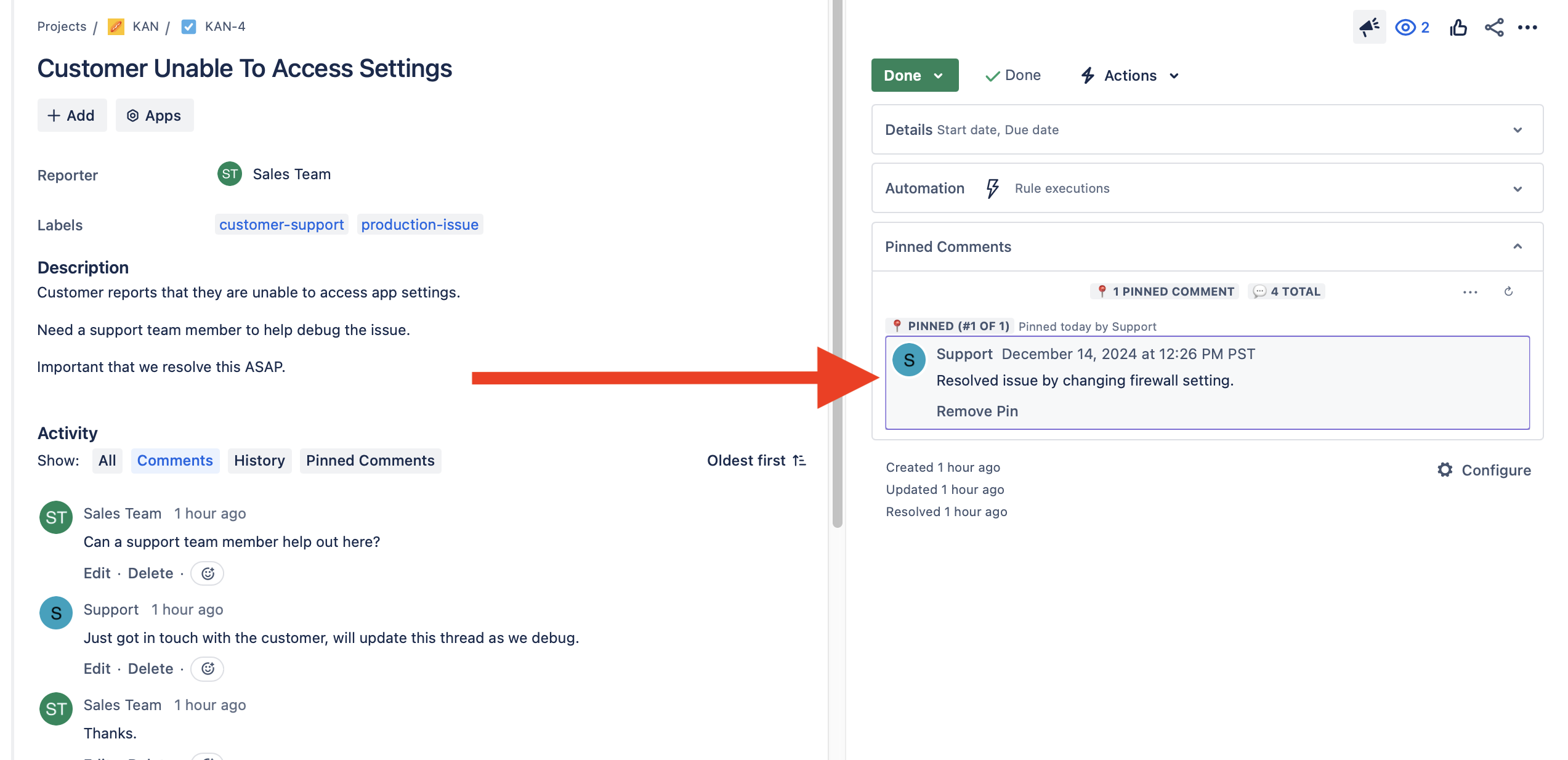The width and height of the screenshot is (1568, 760).
Task: Toggle the Done status dropdown arrow
Action: pyautogui.click(x=940, y=75)
